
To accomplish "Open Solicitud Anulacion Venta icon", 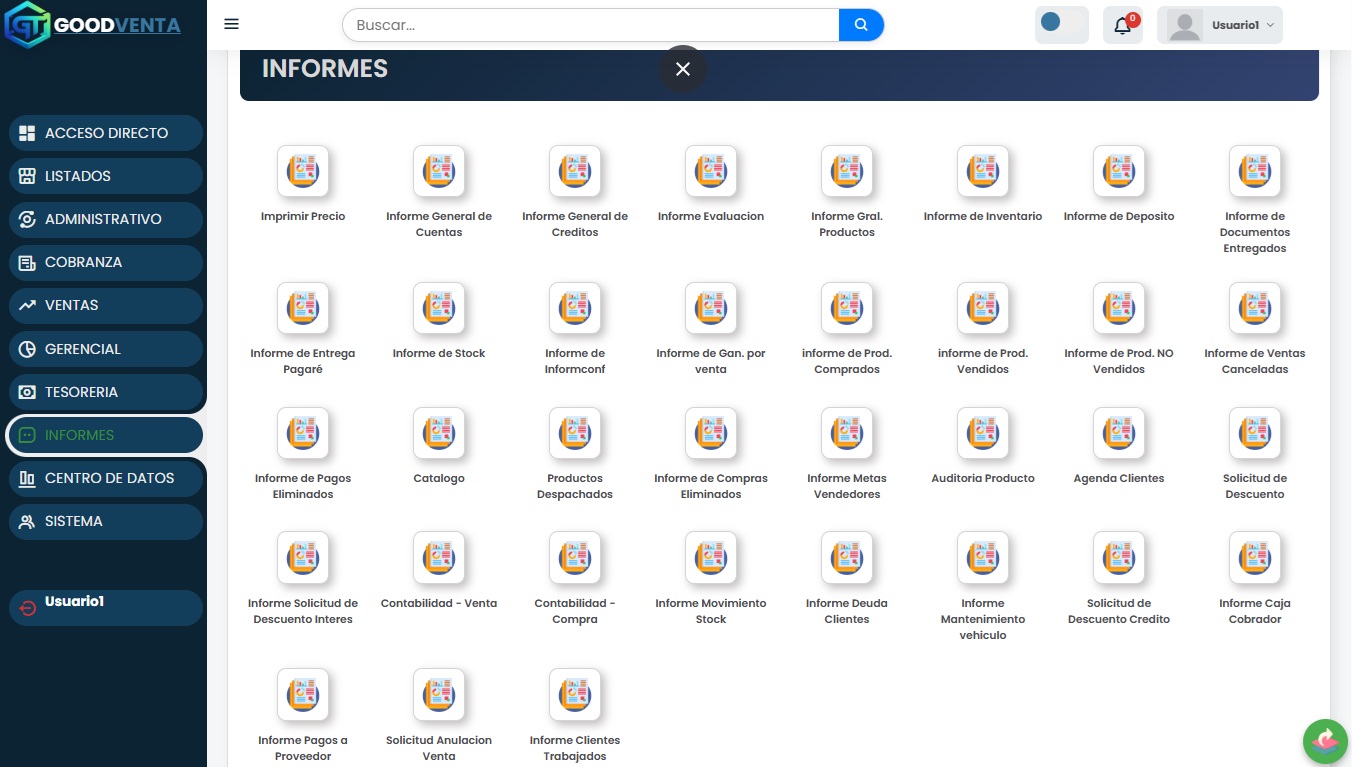I will [439, 695].
